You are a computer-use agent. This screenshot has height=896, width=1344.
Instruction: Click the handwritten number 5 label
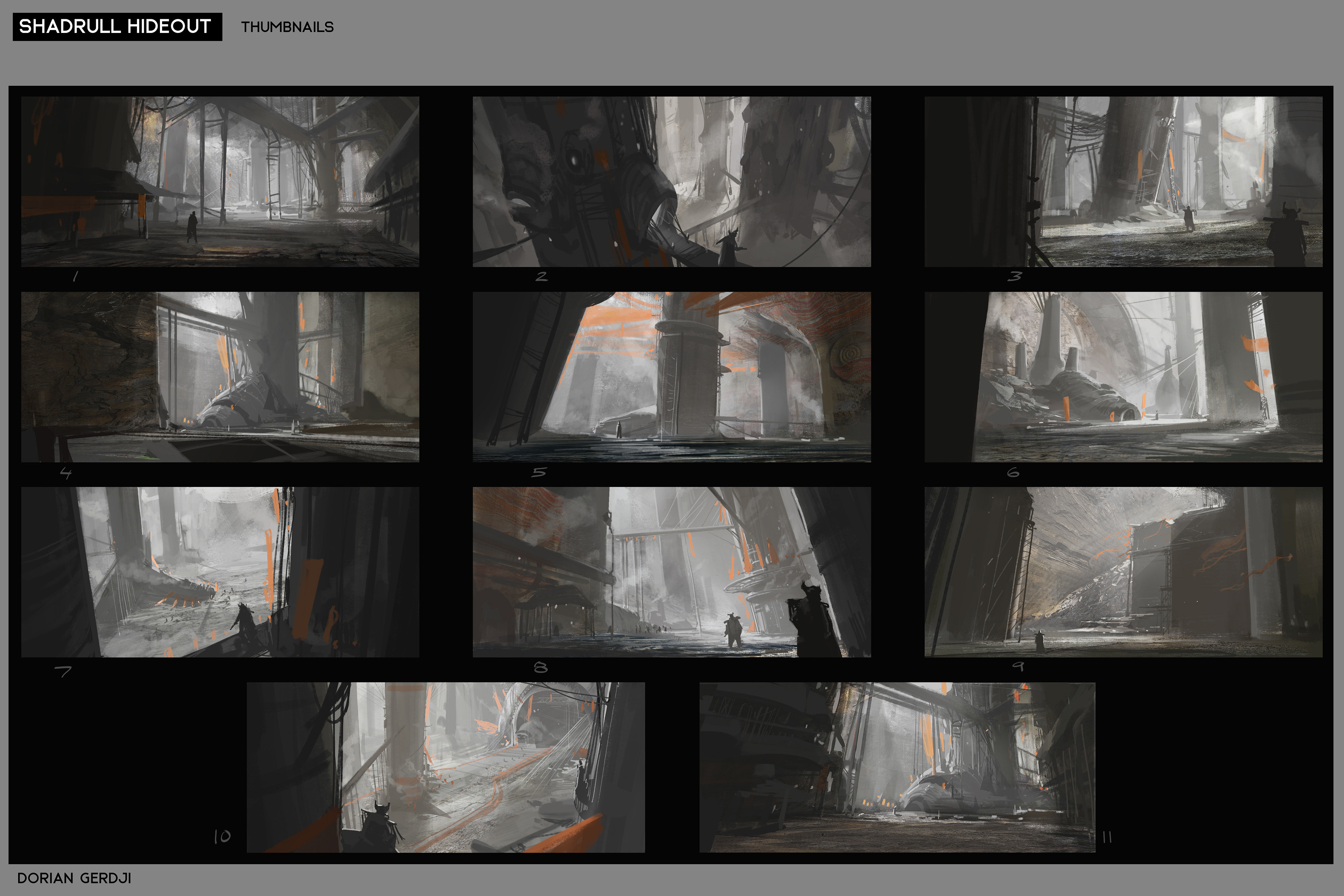coord(539,472)
